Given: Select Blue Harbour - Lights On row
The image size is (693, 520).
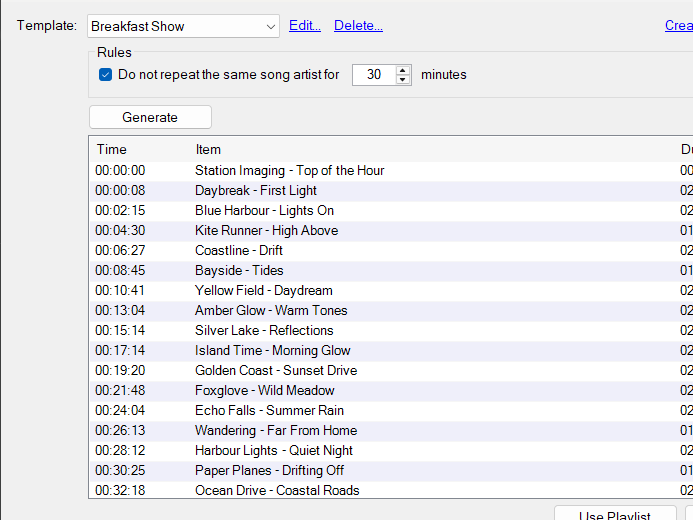Looking at the screenshot, I should (391, 210).
